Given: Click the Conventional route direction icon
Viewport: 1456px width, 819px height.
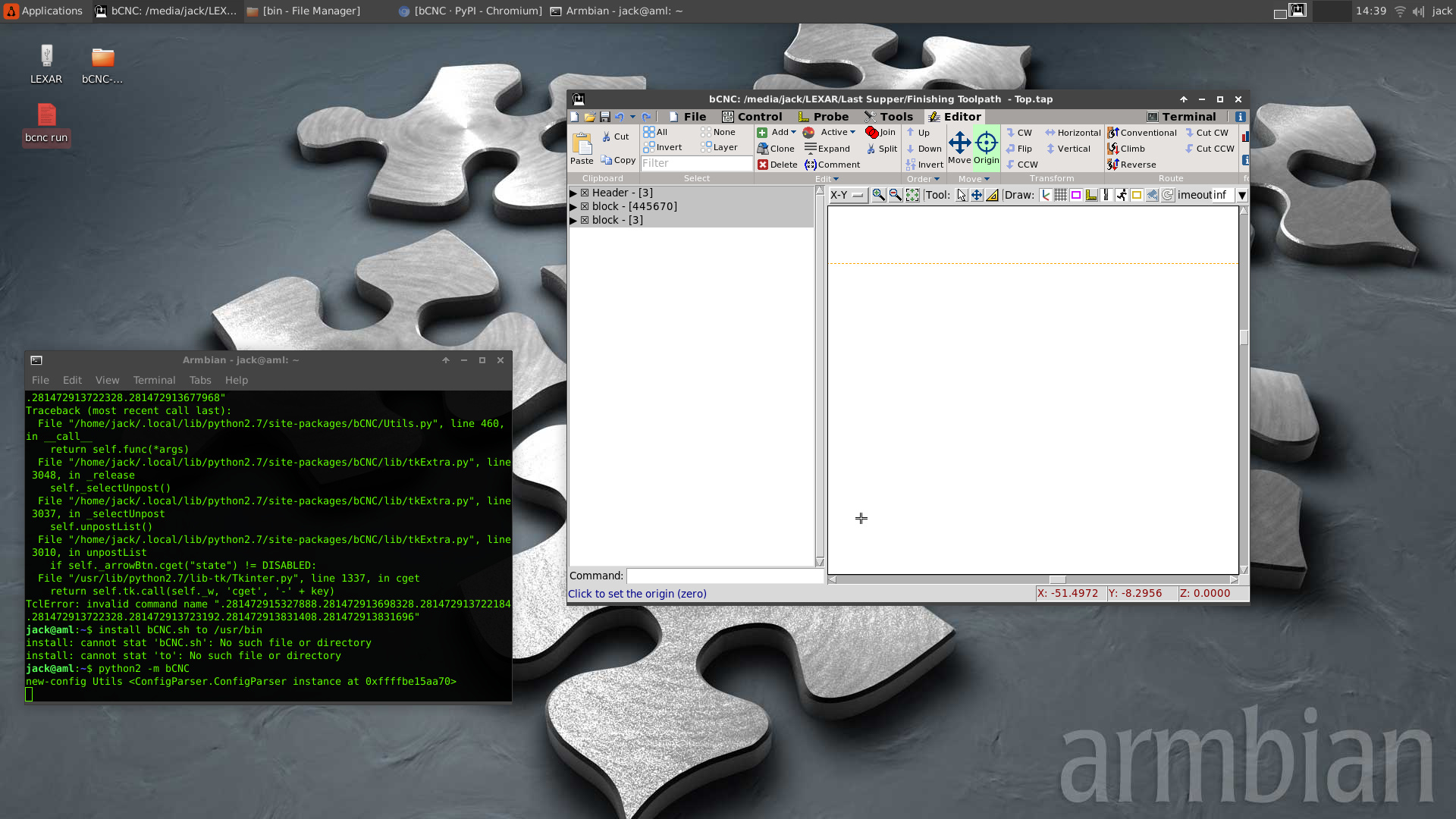Looking at the screenshot, I should click(x=1113, y=133).
